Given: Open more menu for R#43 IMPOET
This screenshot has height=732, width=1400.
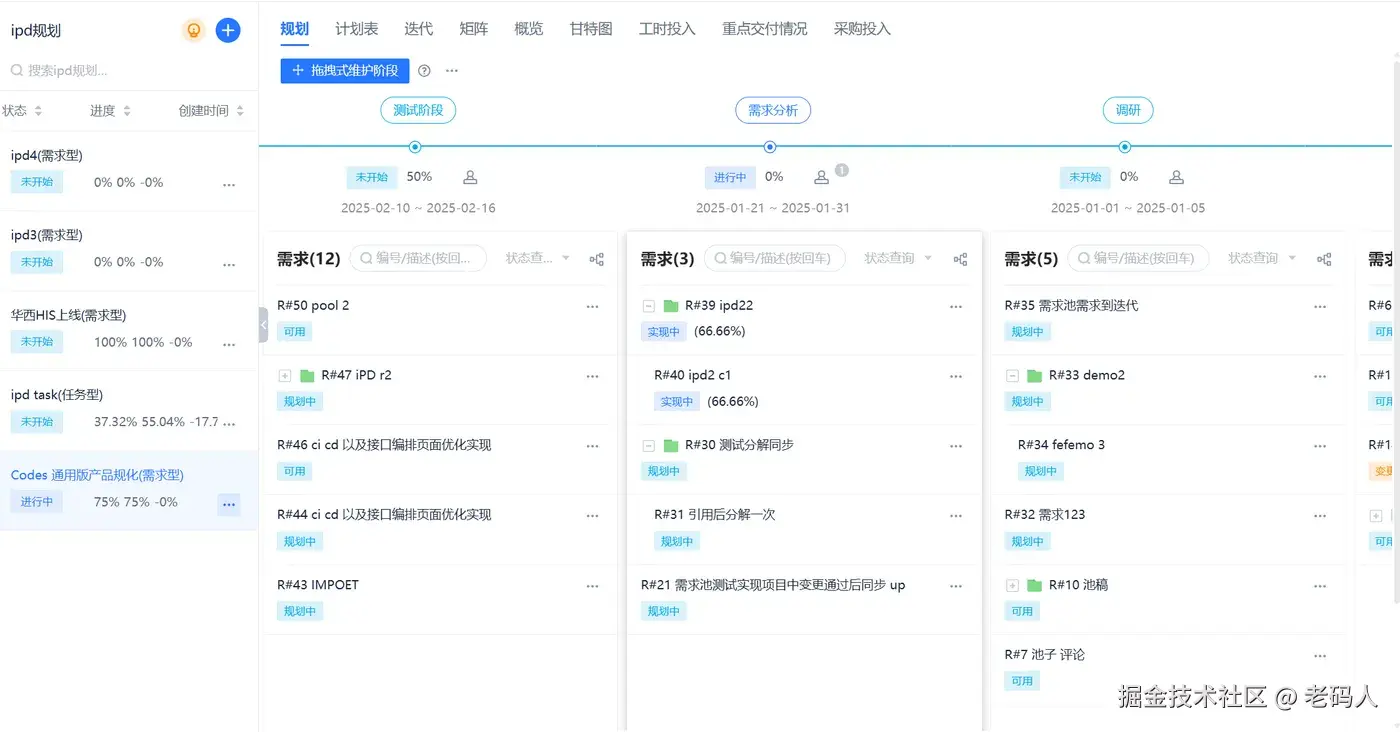Looking at the screenshot, I should [593, 586].
